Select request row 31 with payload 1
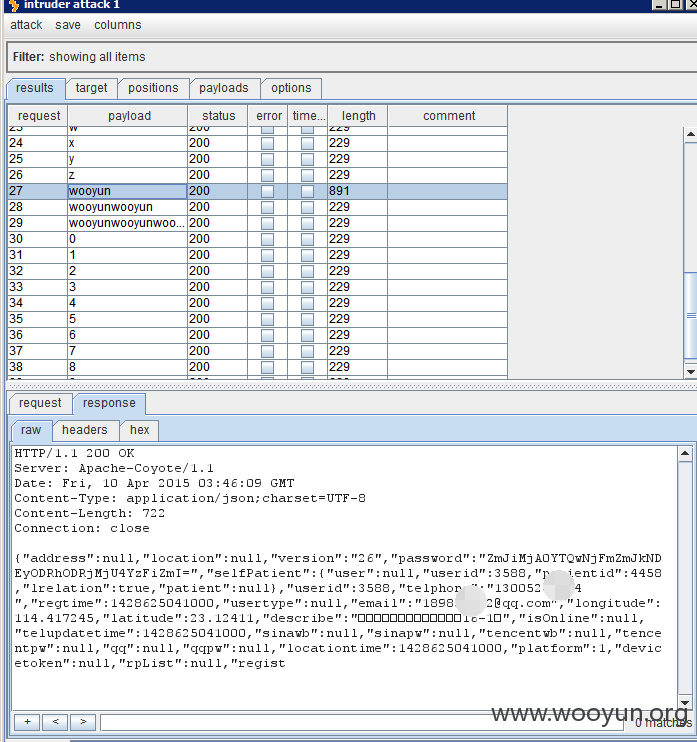 coord(257,255)
